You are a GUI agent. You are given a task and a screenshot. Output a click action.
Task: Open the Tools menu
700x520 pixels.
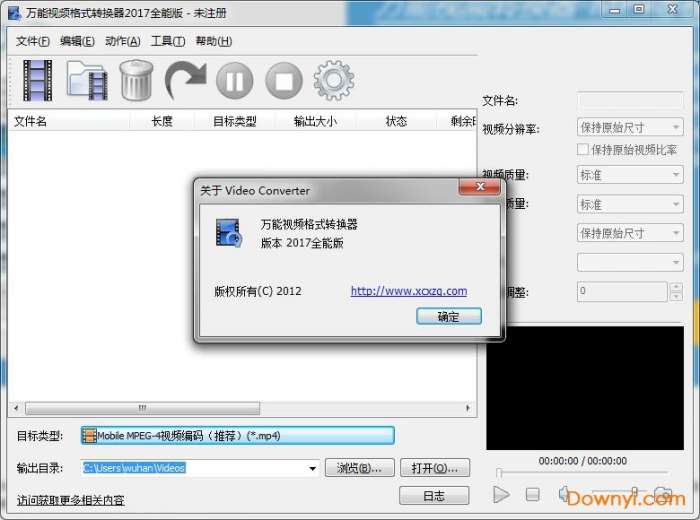coord(168,42)
